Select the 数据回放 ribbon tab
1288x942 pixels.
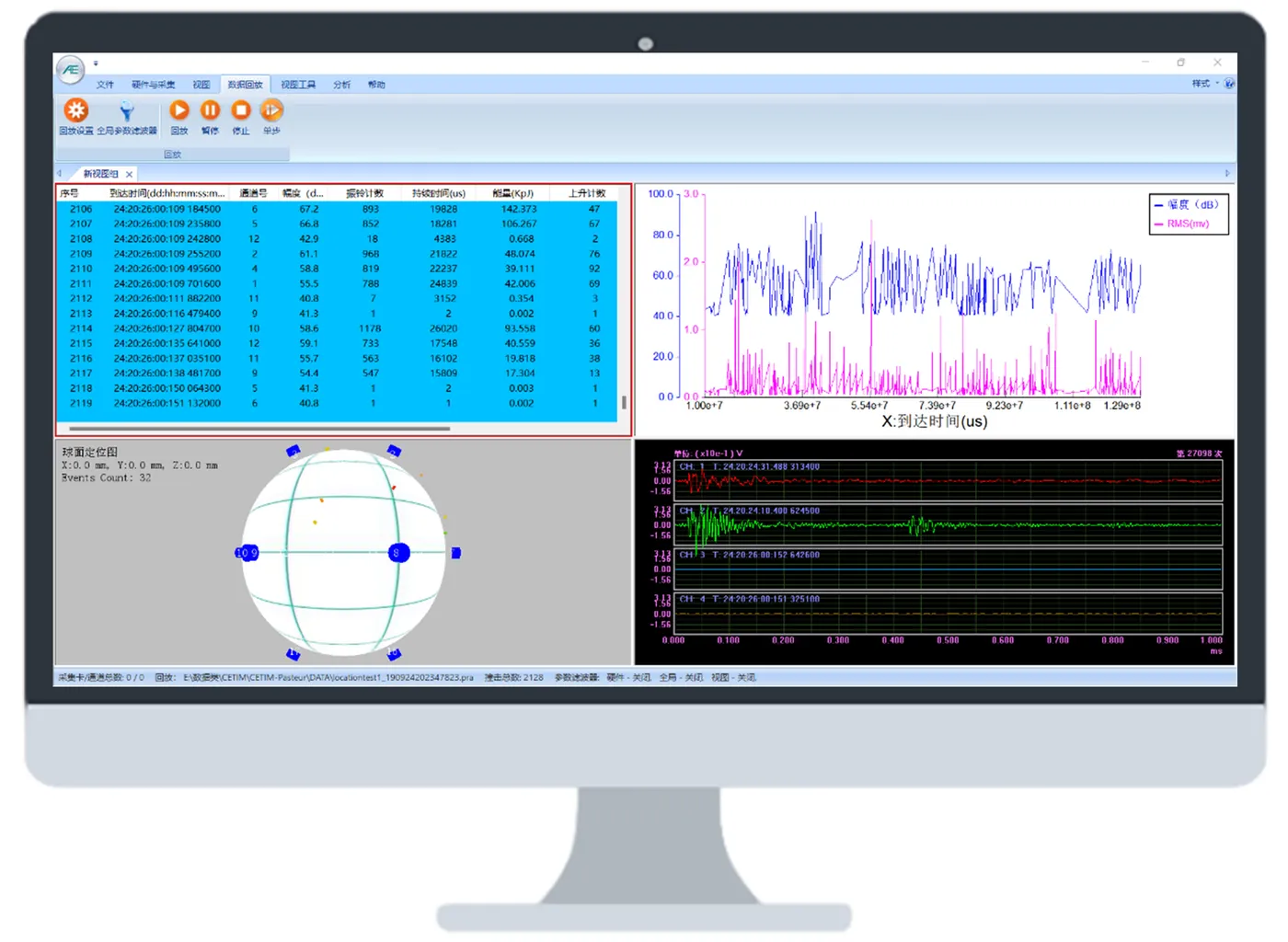coord(246,85)
